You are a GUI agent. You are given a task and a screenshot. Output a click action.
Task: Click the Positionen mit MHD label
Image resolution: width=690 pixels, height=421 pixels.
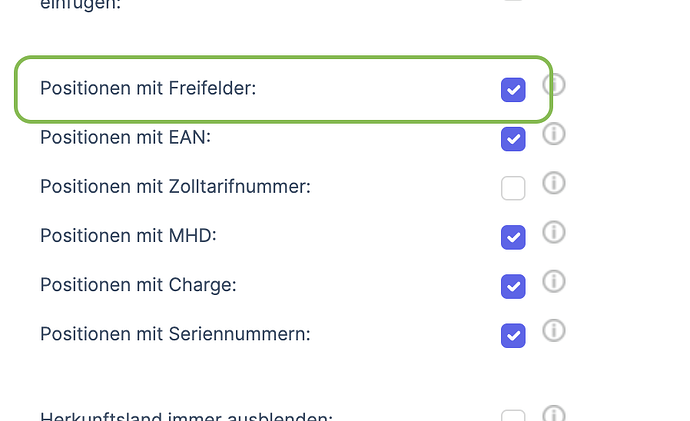point(128,236)
